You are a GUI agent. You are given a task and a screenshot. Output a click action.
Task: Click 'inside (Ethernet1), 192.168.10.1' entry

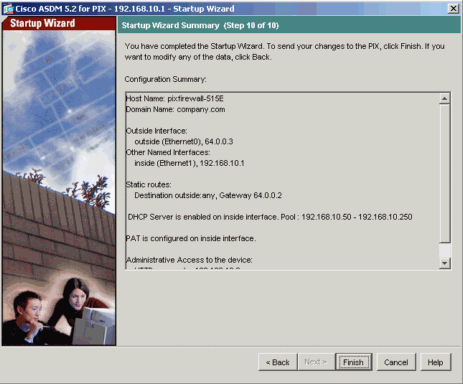[x=189, y=163]
